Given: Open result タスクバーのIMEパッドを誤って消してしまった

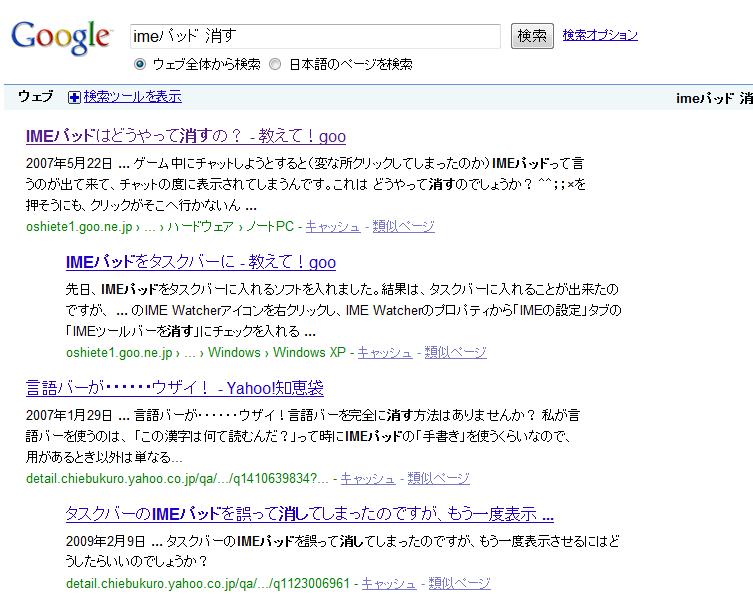Looking at the screenshot, I should (x=310, y=514).
